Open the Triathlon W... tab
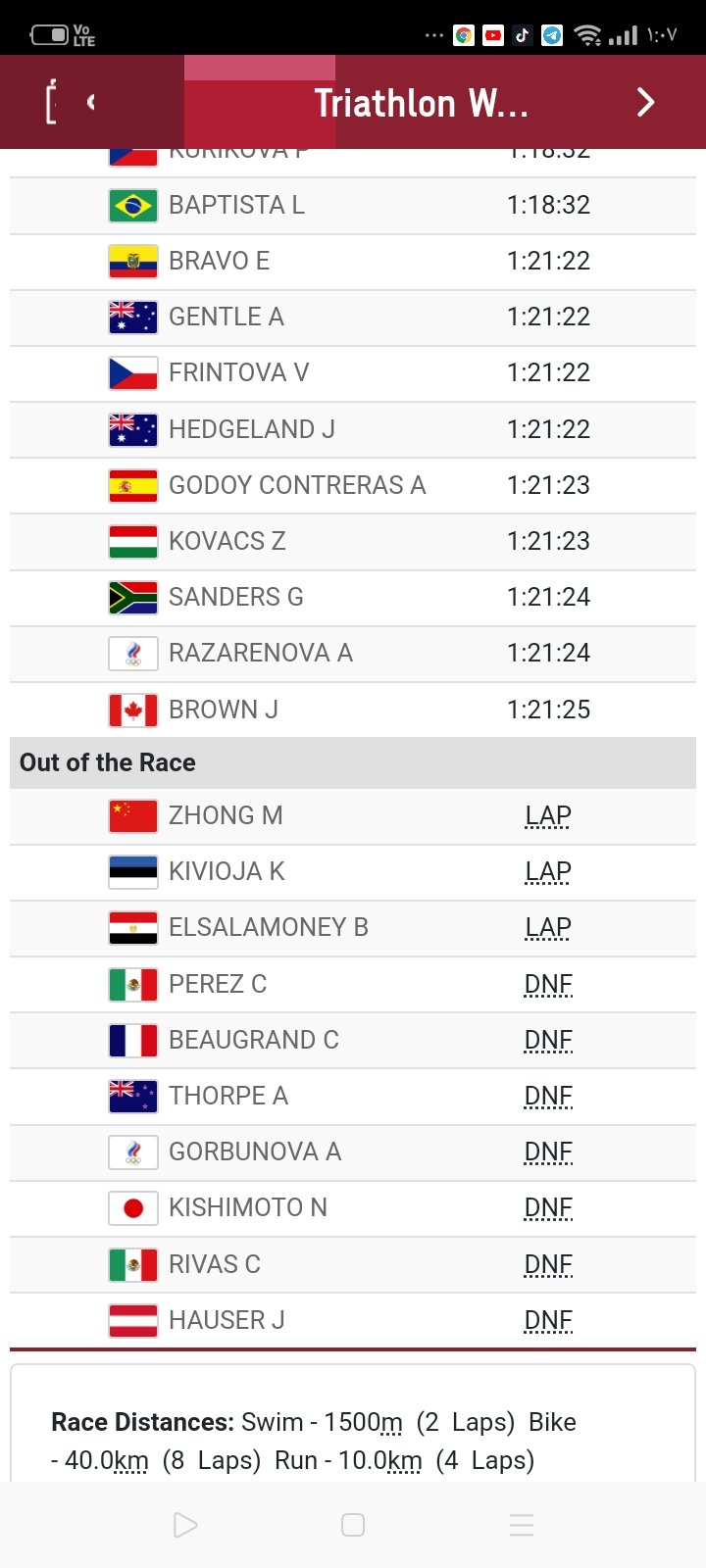Screen dimensions: 706x1568 pyautogui.click(x=421, y=103)
